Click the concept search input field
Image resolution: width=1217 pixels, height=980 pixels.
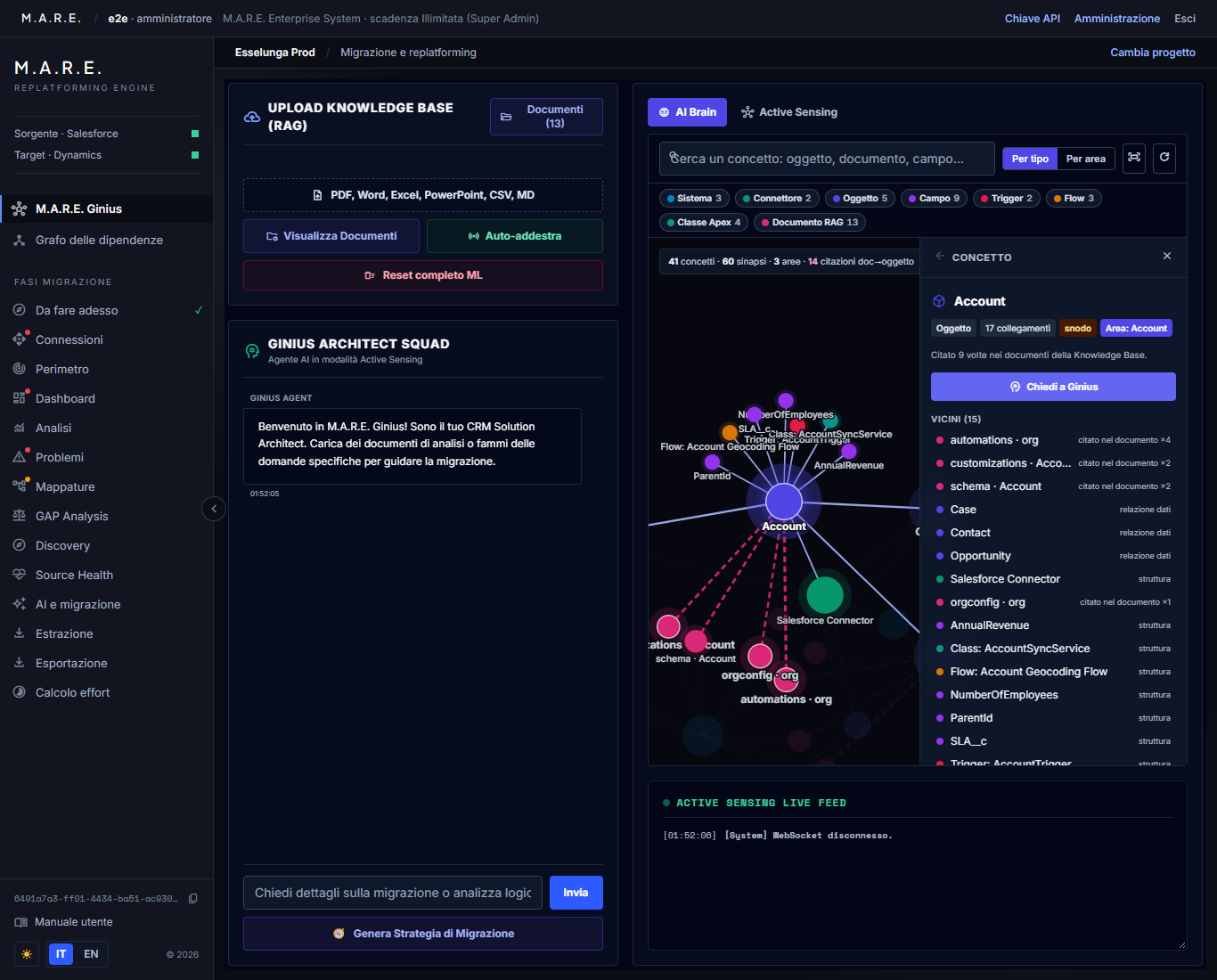click(827, 159)
